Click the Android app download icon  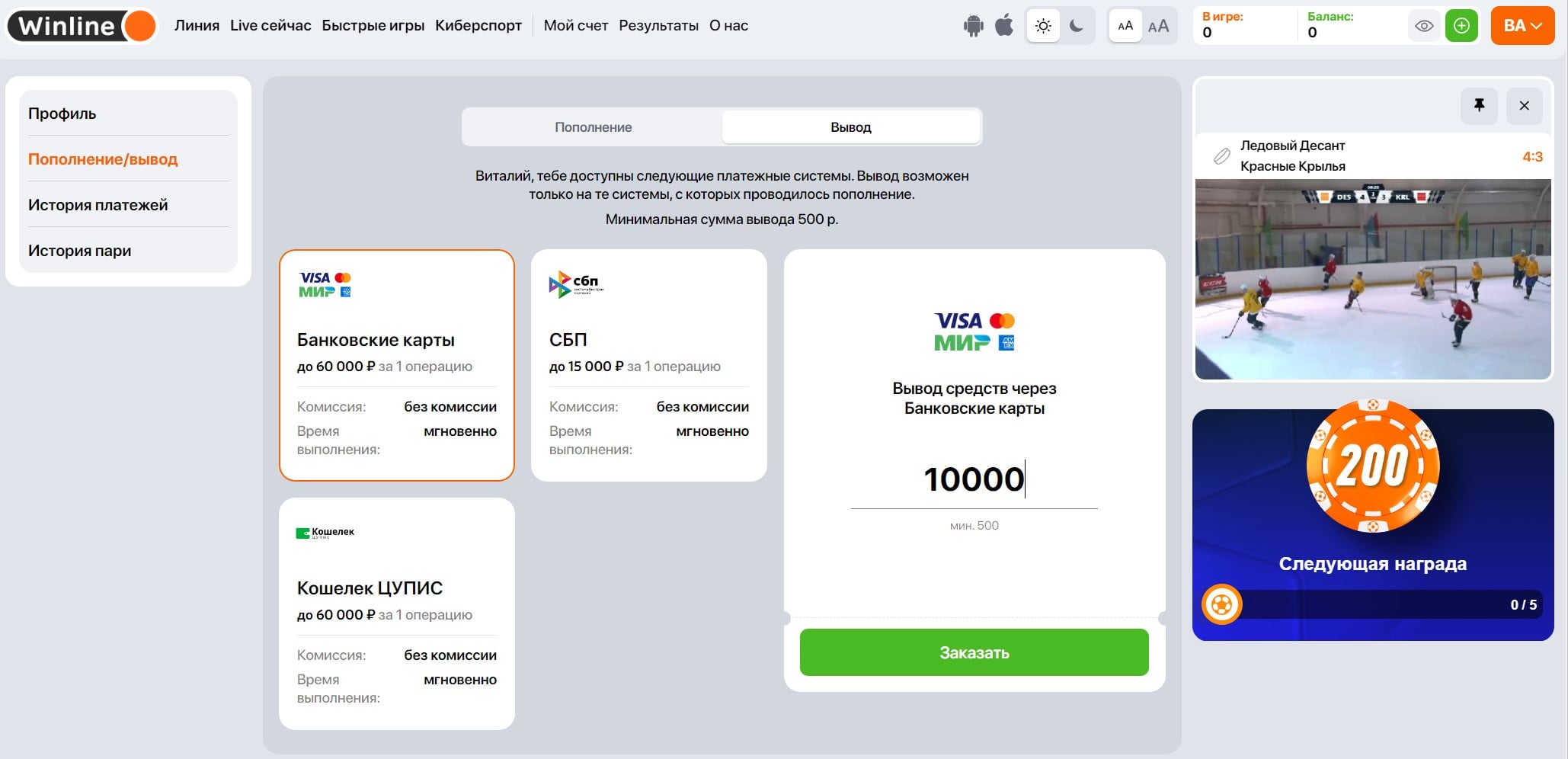coord(973,26)
